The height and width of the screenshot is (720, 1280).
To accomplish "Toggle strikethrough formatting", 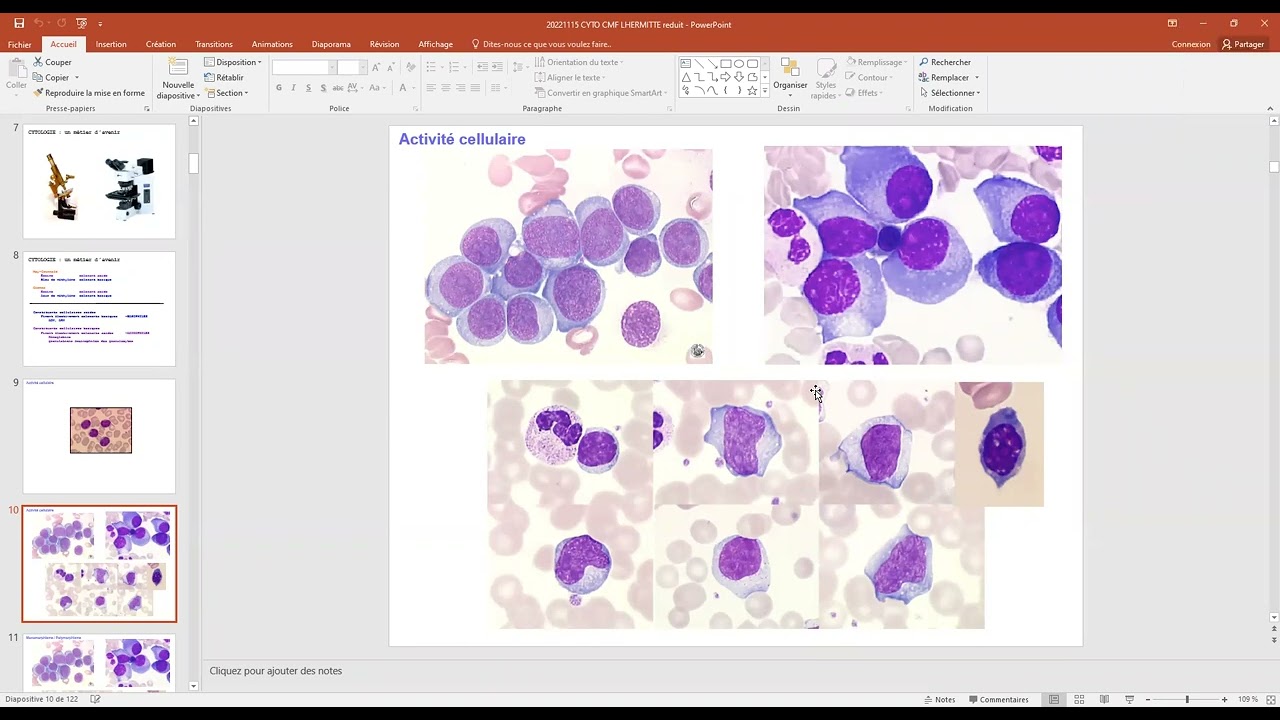I will click(336, 88).
